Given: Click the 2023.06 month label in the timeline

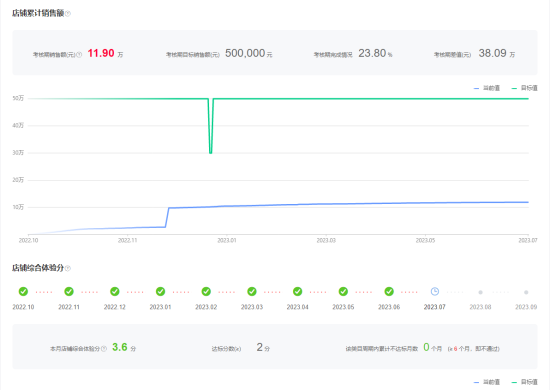Looking at the screenshot, I should click(389, 307).
